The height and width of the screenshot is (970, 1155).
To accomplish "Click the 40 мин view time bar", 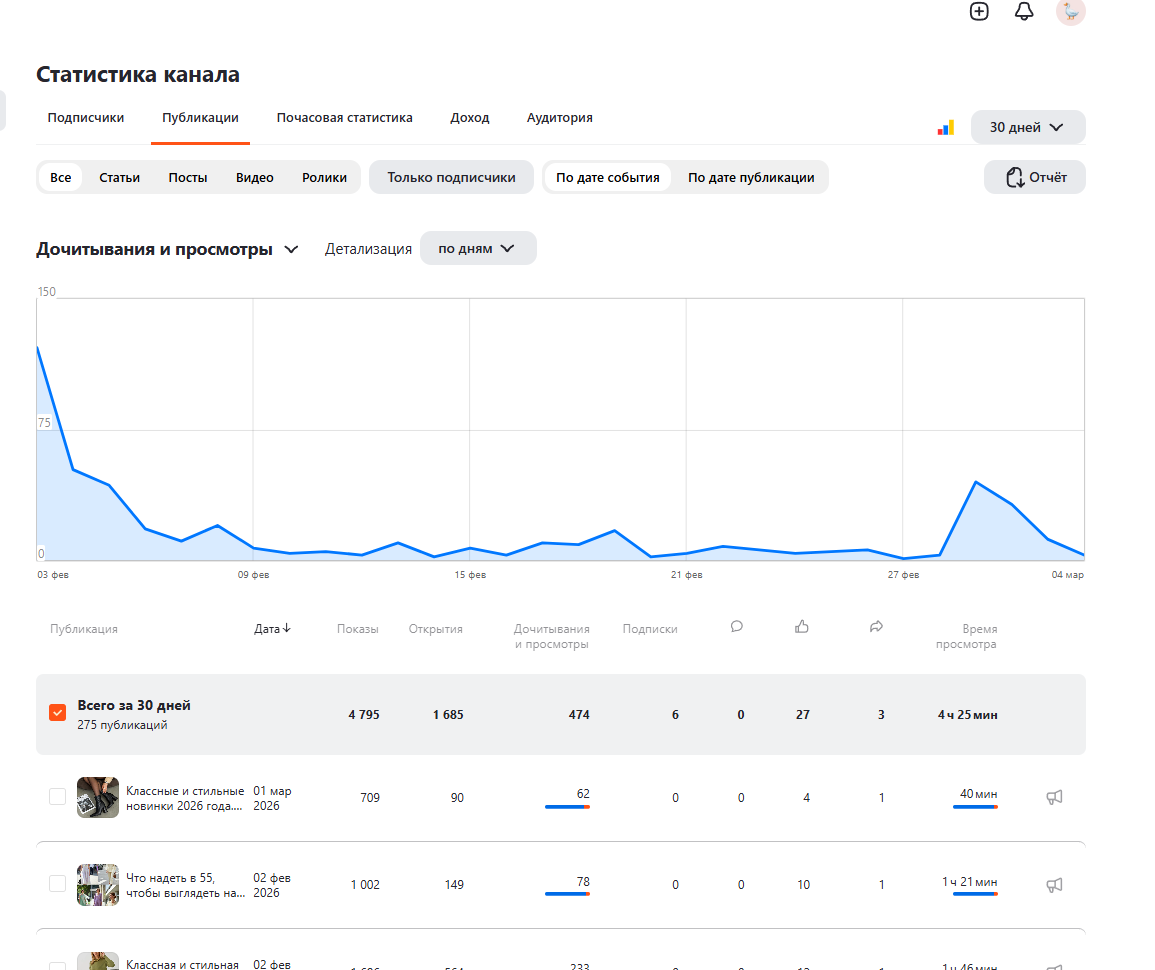I will 975,807.
